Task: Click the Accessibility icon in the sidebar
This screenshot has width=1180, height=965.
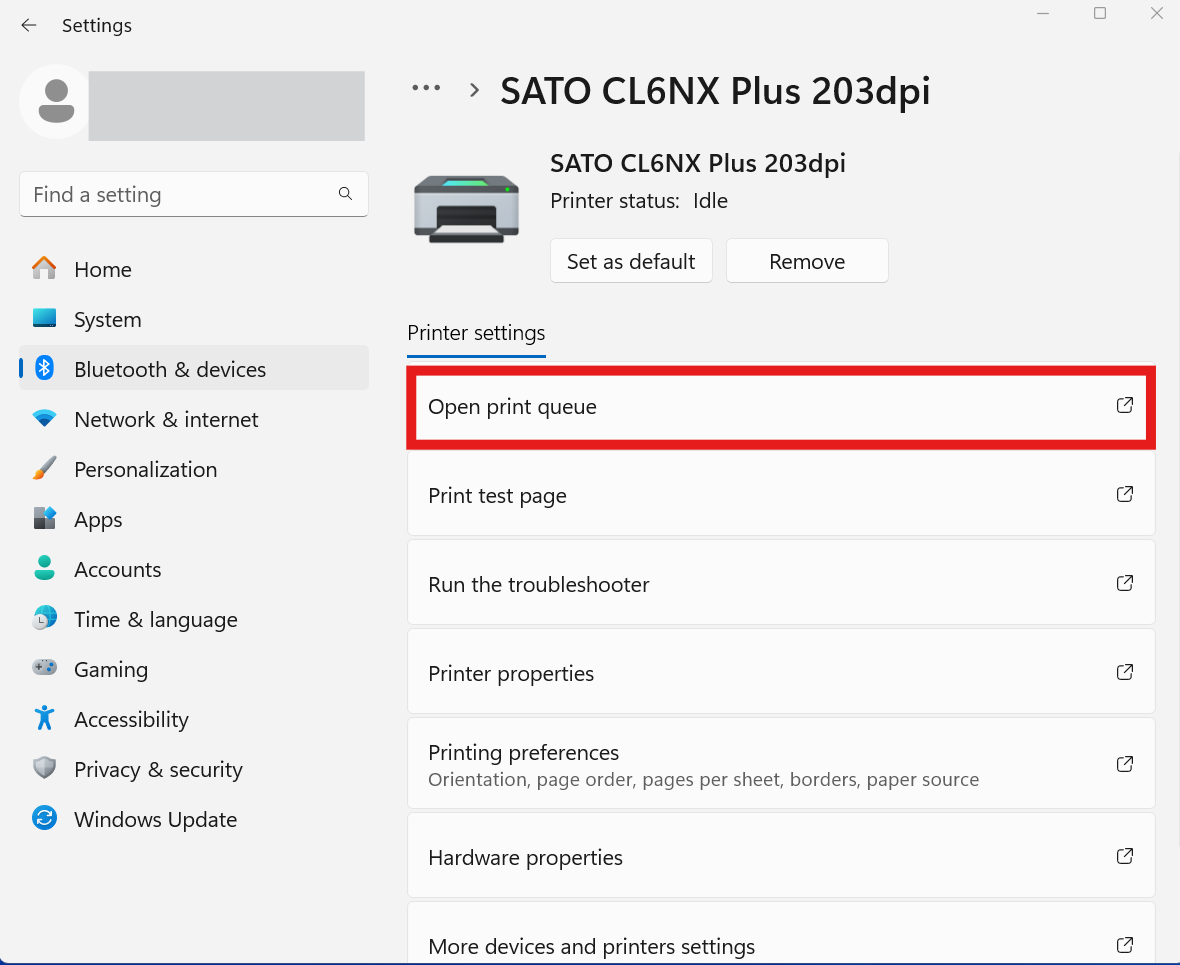Action: (44, 718)
